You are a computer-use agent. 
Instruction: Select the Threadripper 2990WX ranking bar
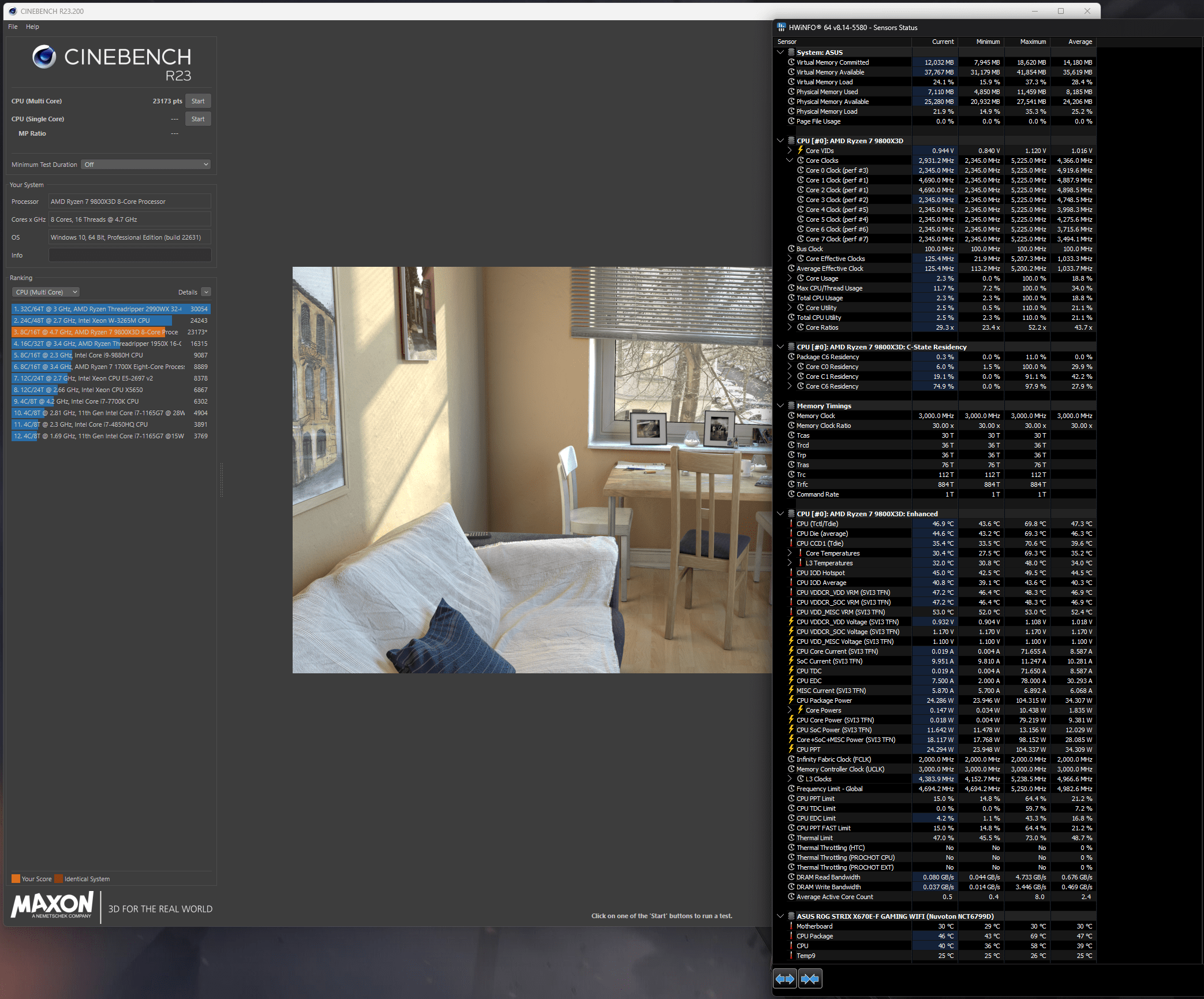[111, 309]
